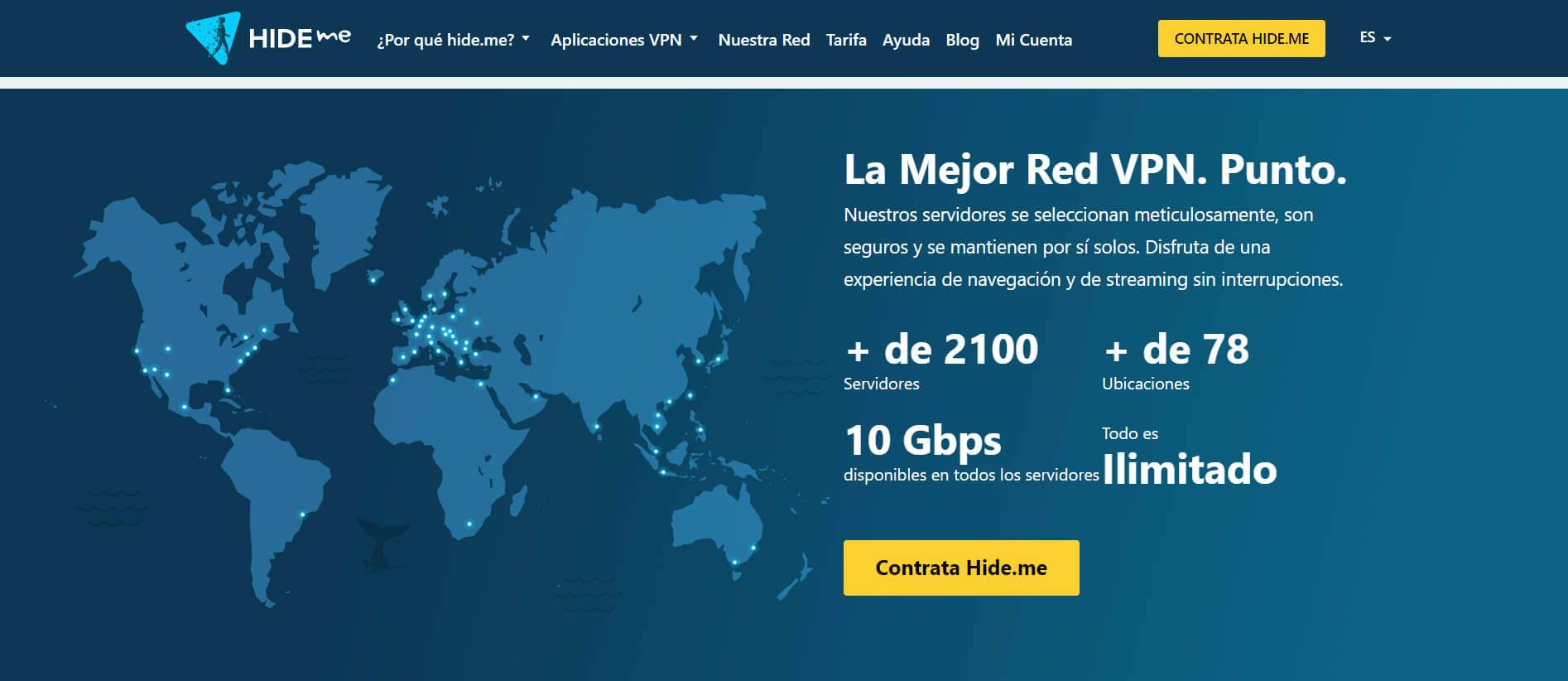Click the Ilimitado text
This screenshot has height=681, width=1568.
(1190, 469)
